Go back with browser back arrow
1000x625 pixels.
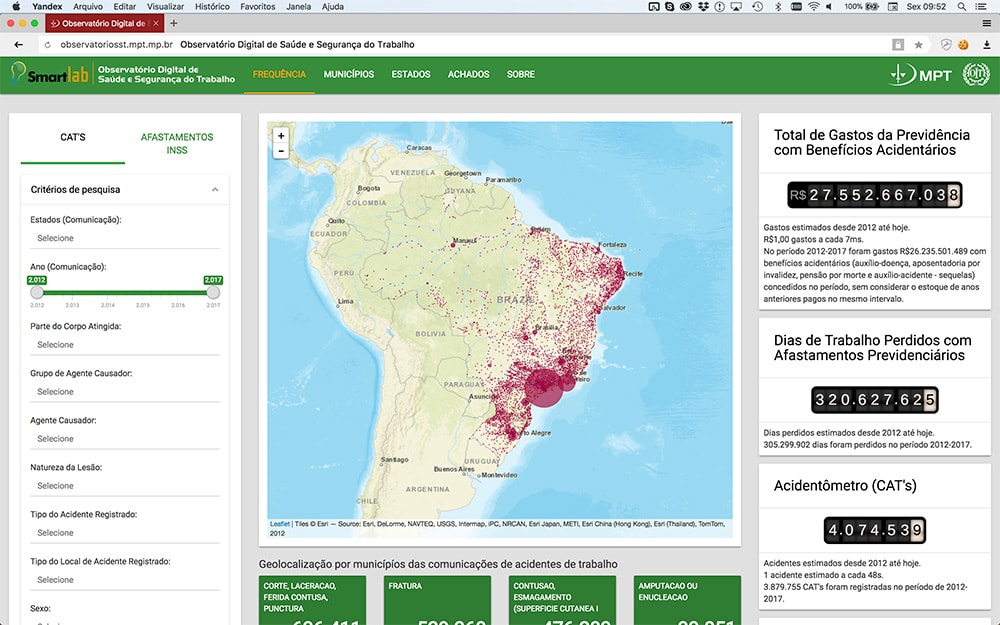18,45
